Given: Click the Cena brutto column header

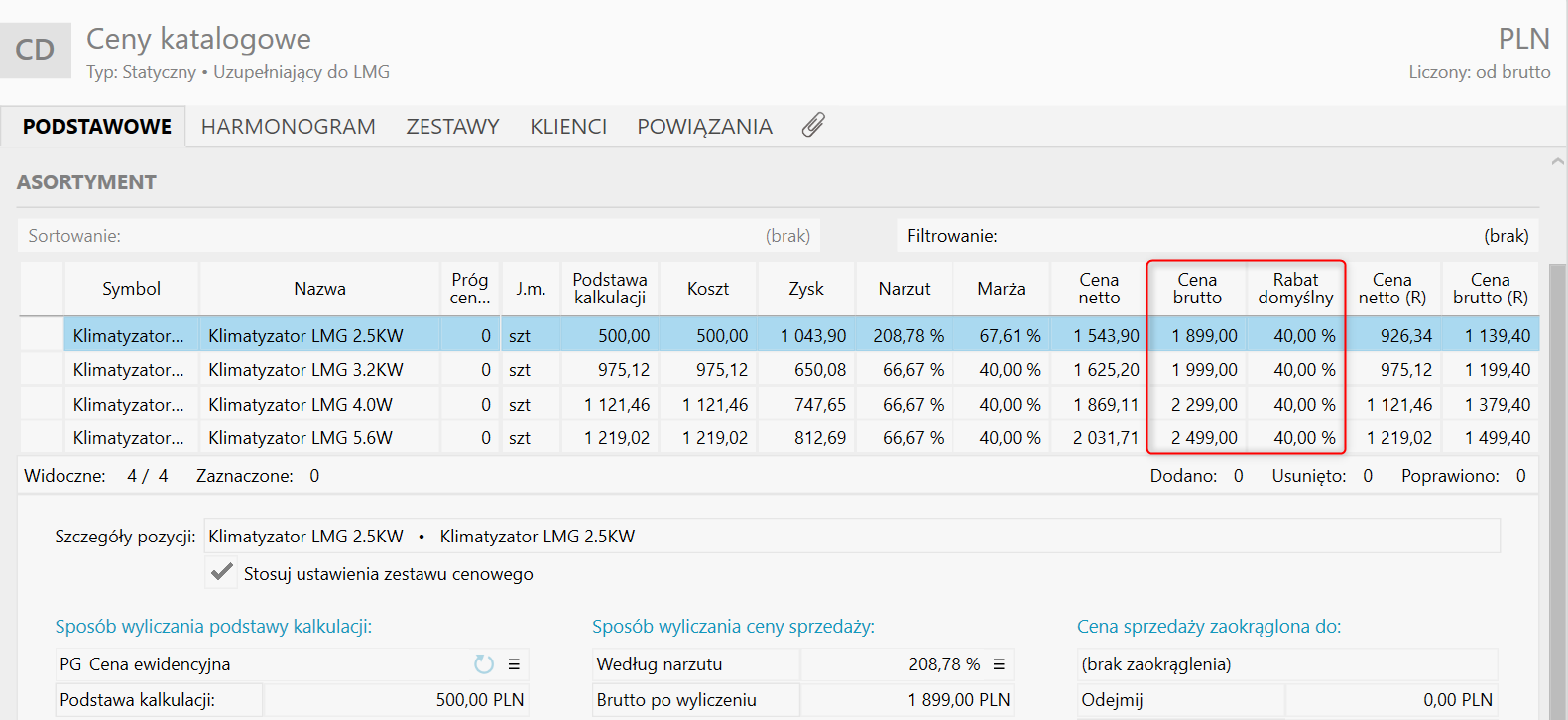Looking at the screenshot, I should point(1197,289).
